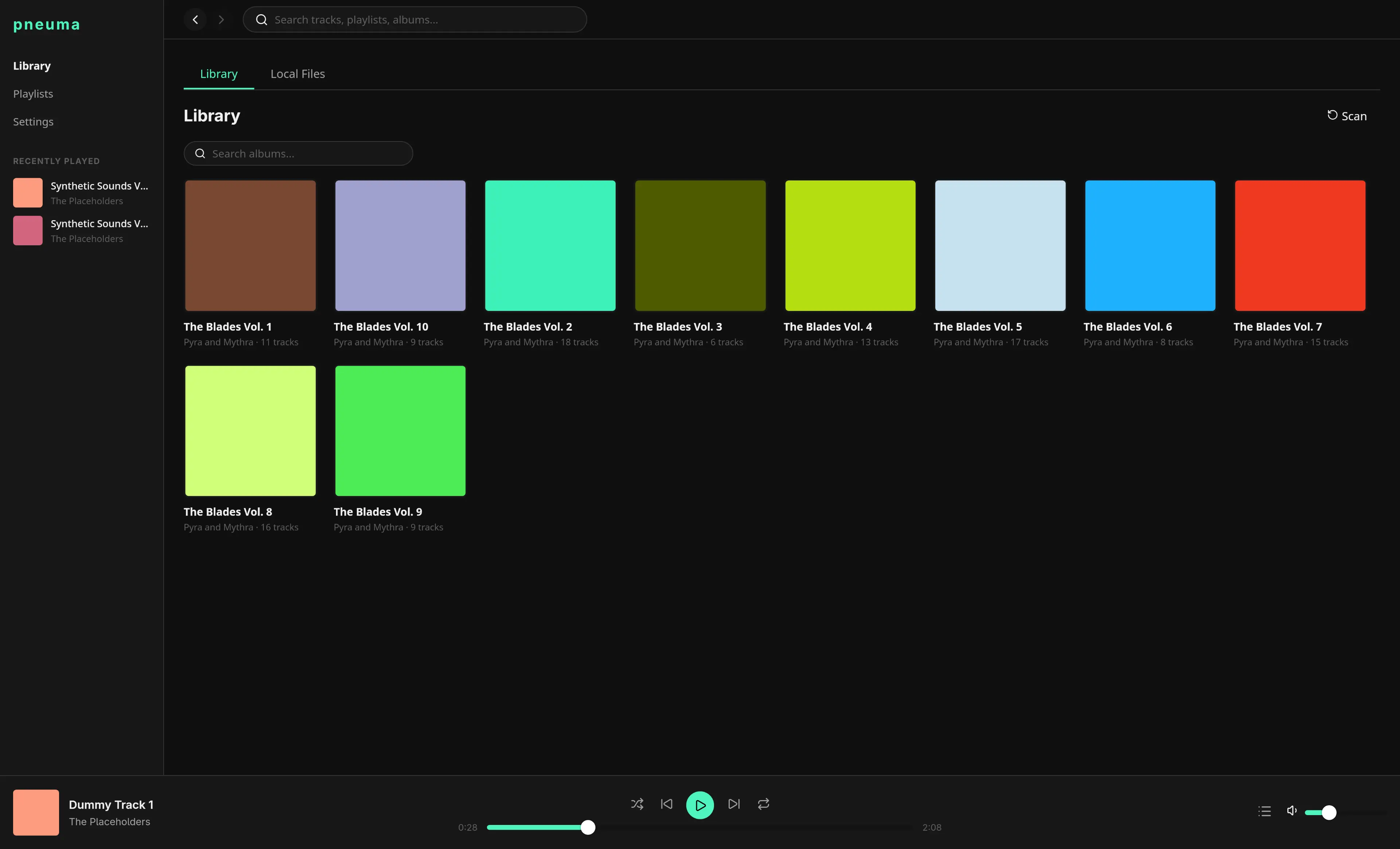Open The Blades Vol. 5 album cover
The height and width of the screenshot is (849, 1400).
[x=1000, y=245]
